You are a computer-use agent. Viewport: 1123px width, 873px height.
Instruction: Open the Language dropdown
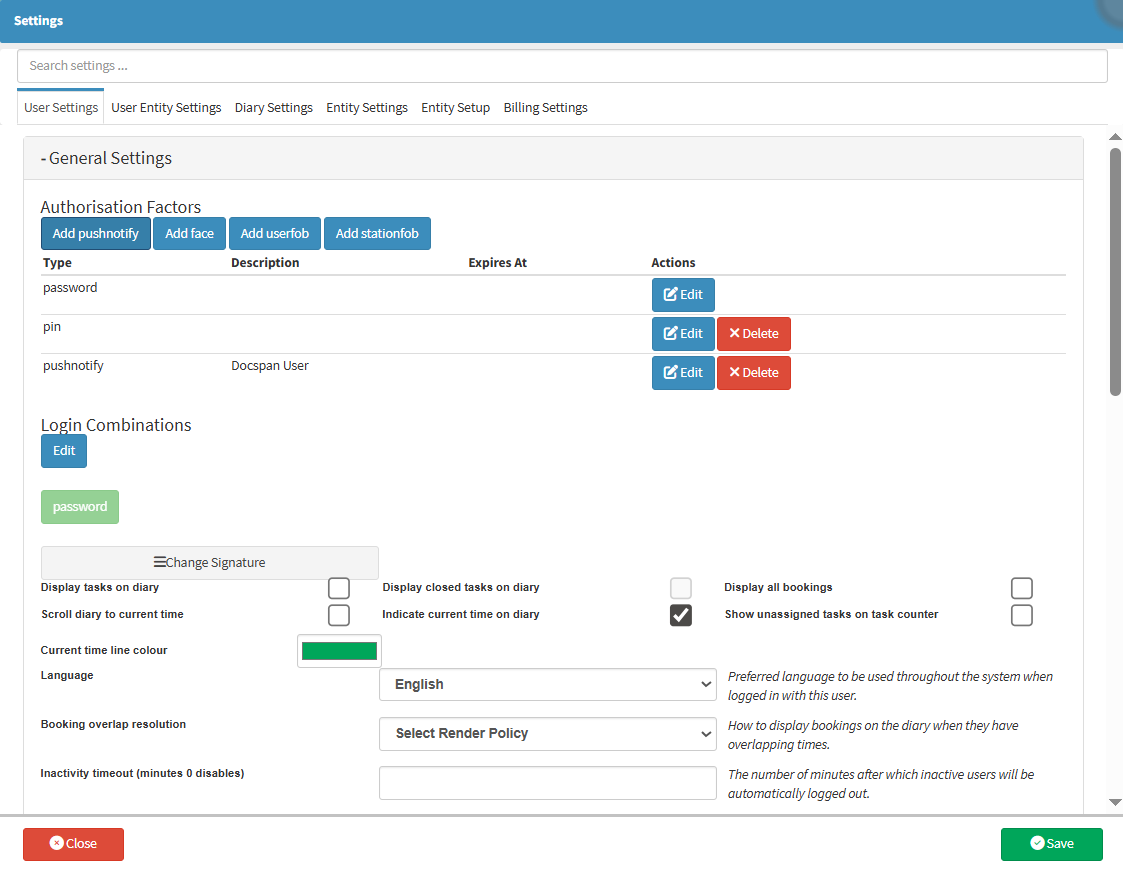click(x=547, y=685)
